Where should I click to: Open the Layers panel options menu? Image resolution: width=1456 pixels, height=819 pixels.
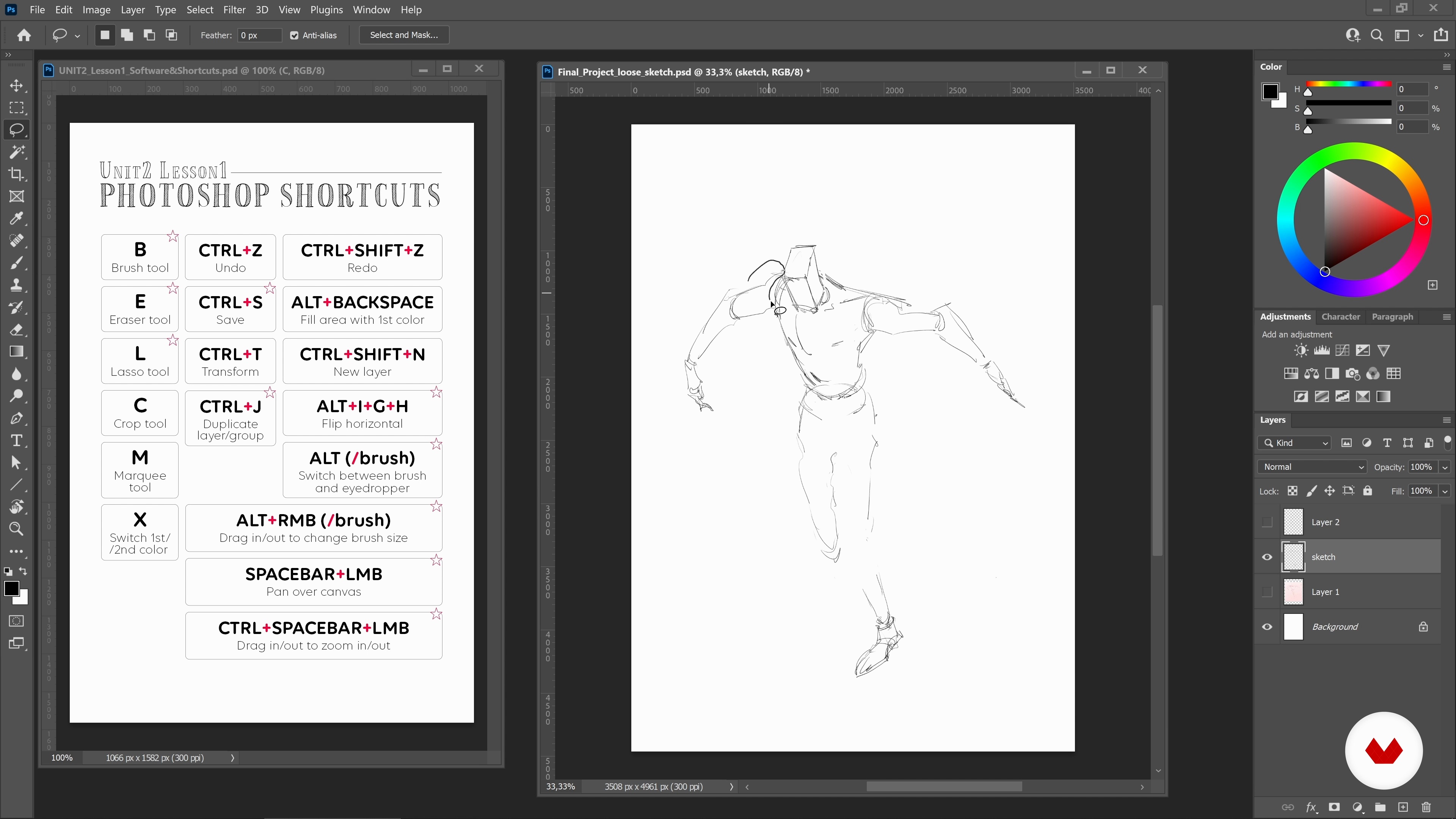click(1447, 420)
